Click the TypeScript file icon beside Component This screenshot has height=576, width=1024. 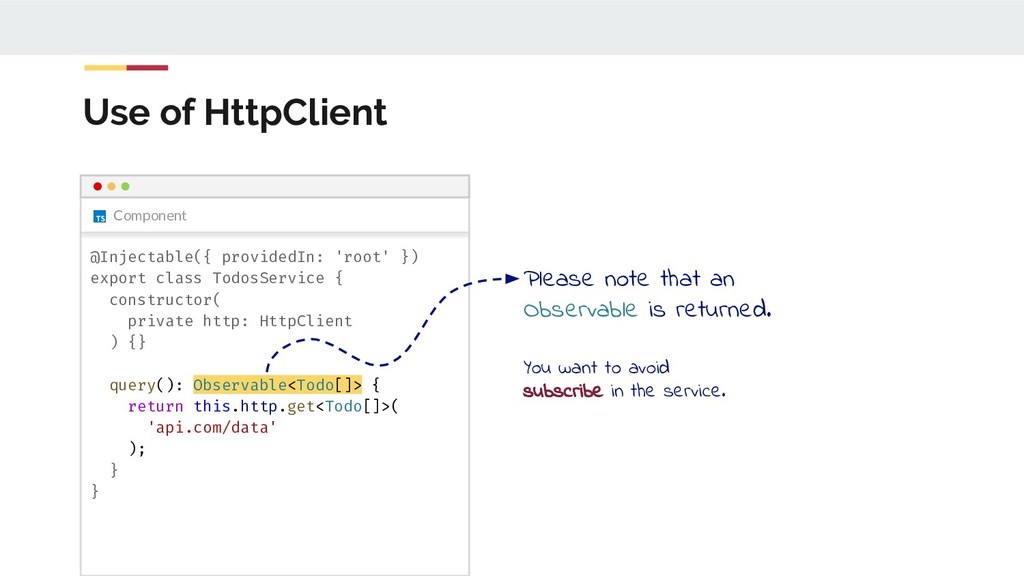point(100,216)
